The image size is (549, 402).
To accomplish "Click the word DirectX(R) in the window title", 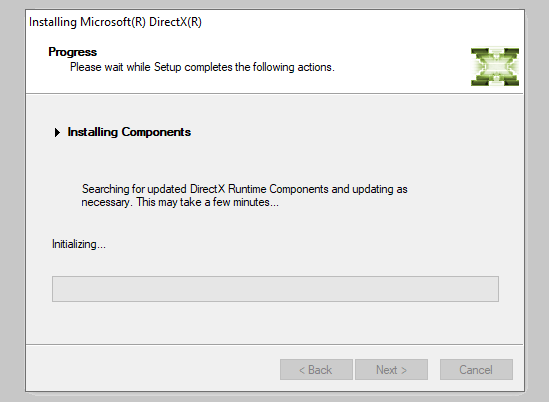I will (175, 22).
